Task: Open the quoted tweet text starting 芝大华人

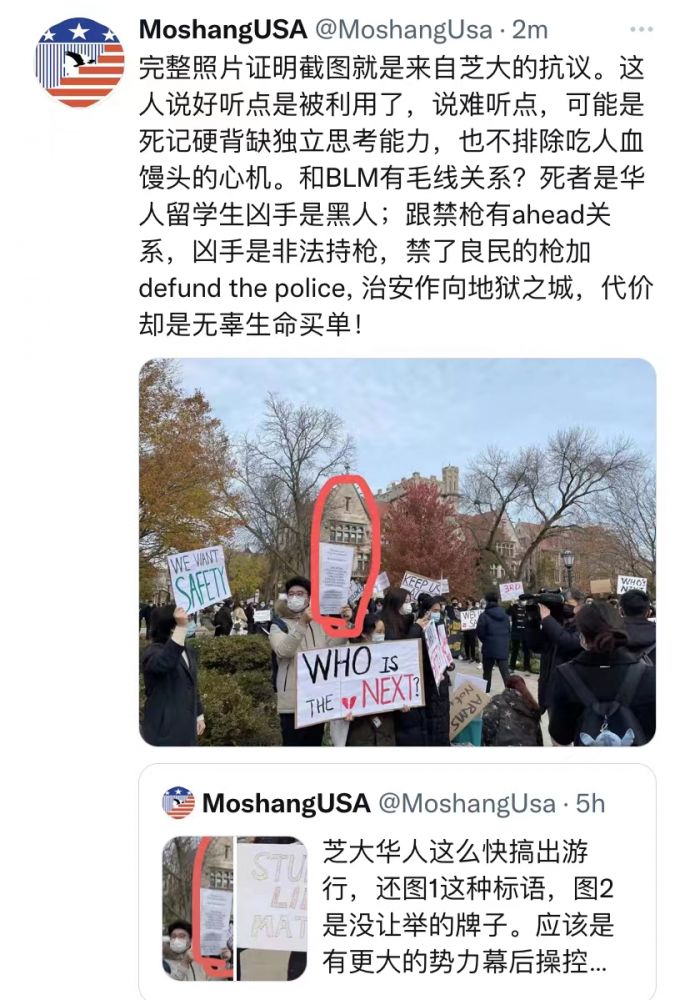Action: click(x=467, y=907)
